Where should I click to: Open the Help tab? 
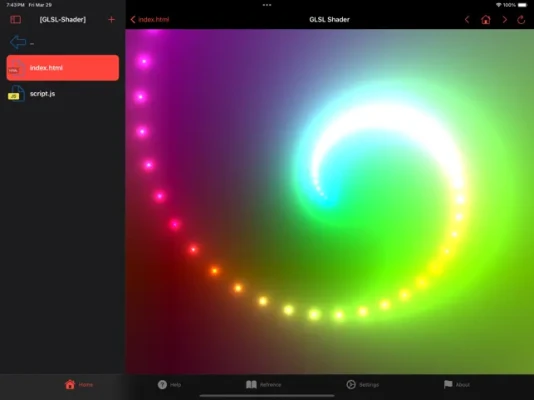[x=169, y=384]
